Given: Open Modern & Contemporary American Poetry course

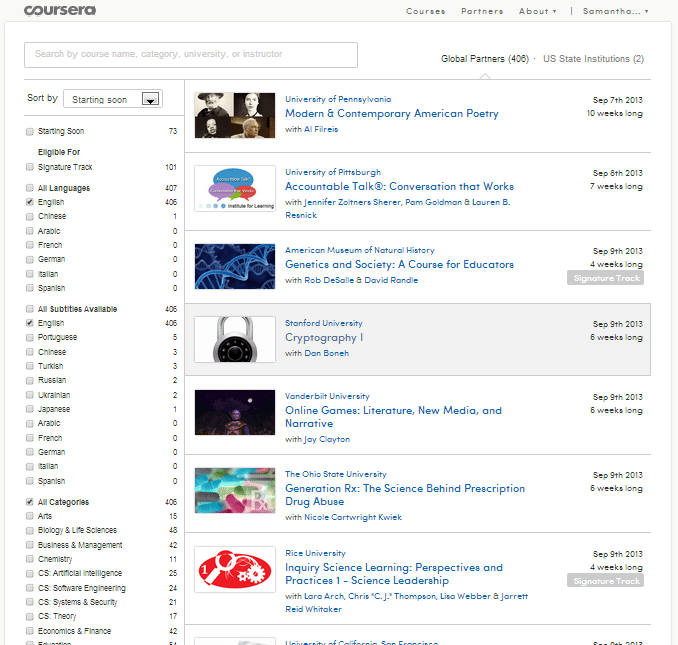Looking at the screenshot, I should pos(392,113).
